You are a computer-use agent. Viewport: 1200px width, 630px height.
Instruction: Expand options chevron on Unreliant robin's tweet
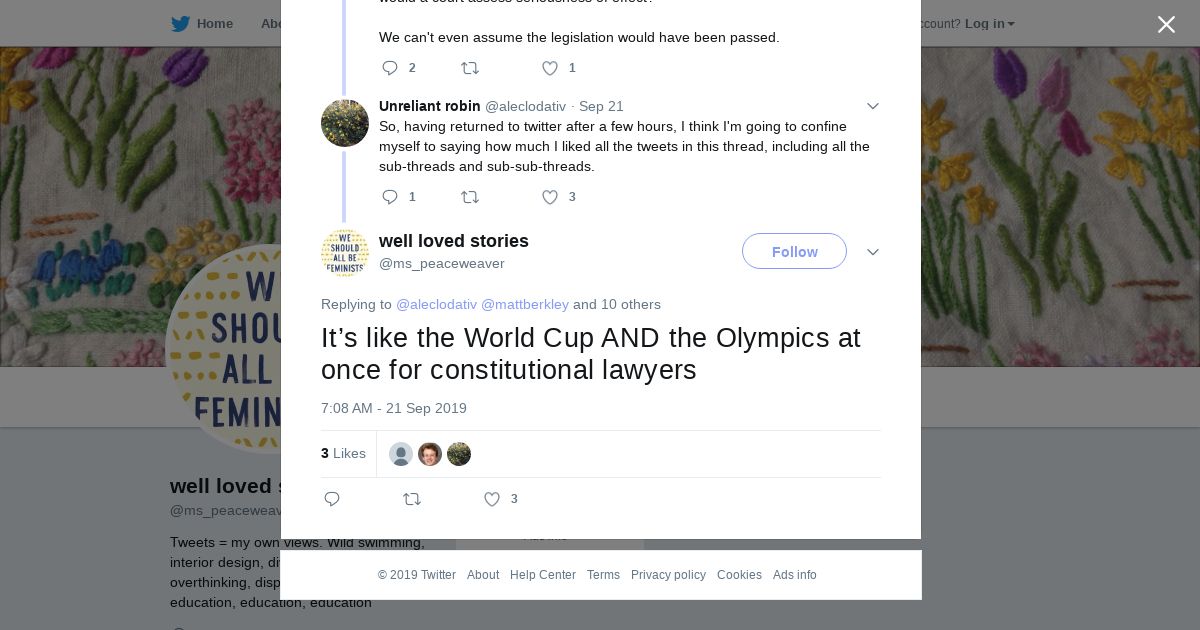[872, 106]
